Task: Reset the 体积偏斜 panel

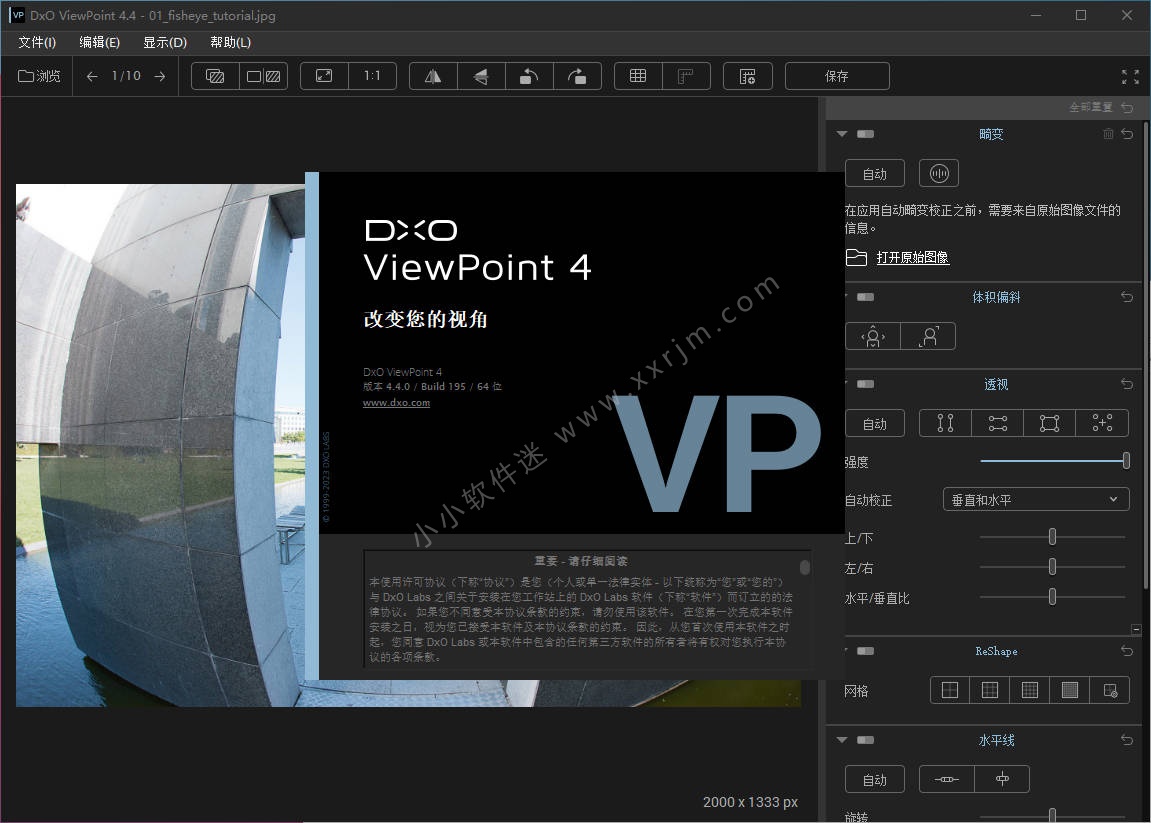Action: point(1127,297)
